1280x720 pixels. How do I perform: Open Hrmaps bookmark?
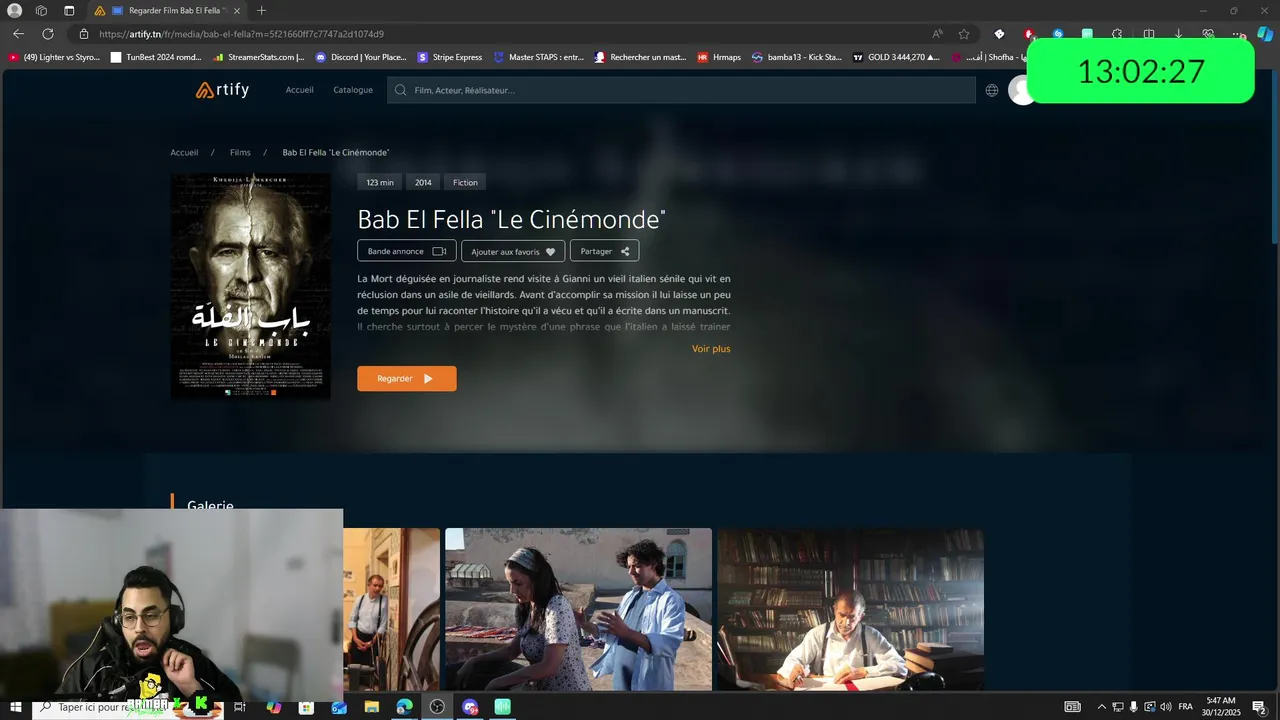coord(719,57)
